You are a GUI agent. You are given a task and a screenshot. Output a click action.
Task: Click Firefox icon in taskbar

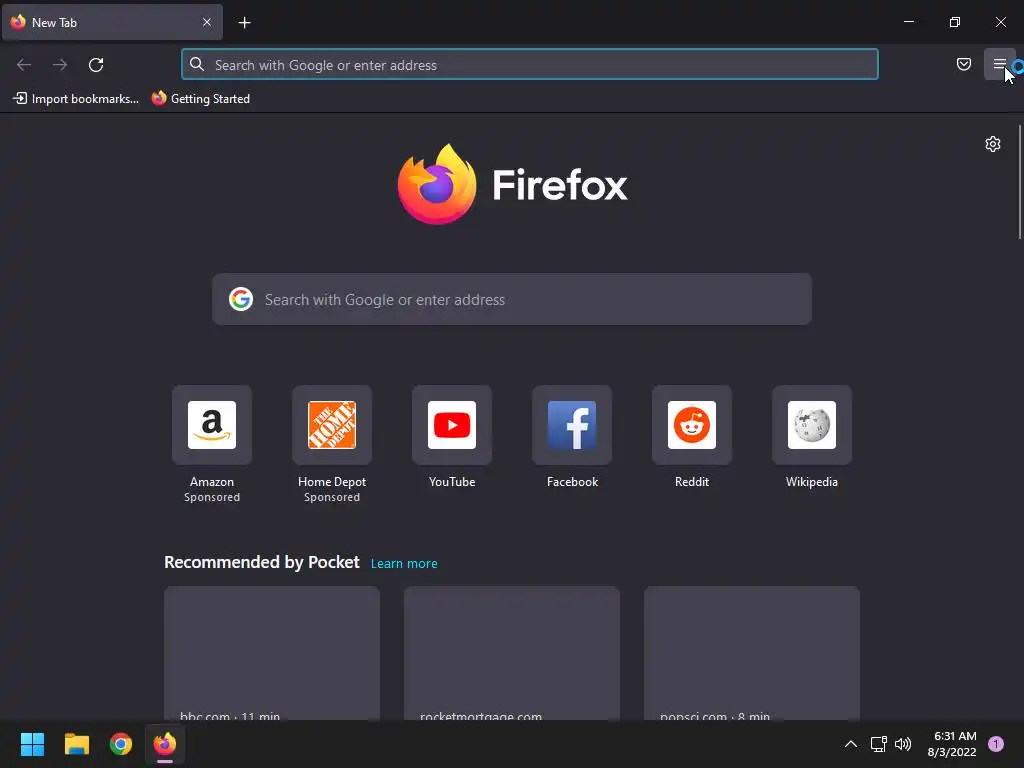tap(165, 744)
